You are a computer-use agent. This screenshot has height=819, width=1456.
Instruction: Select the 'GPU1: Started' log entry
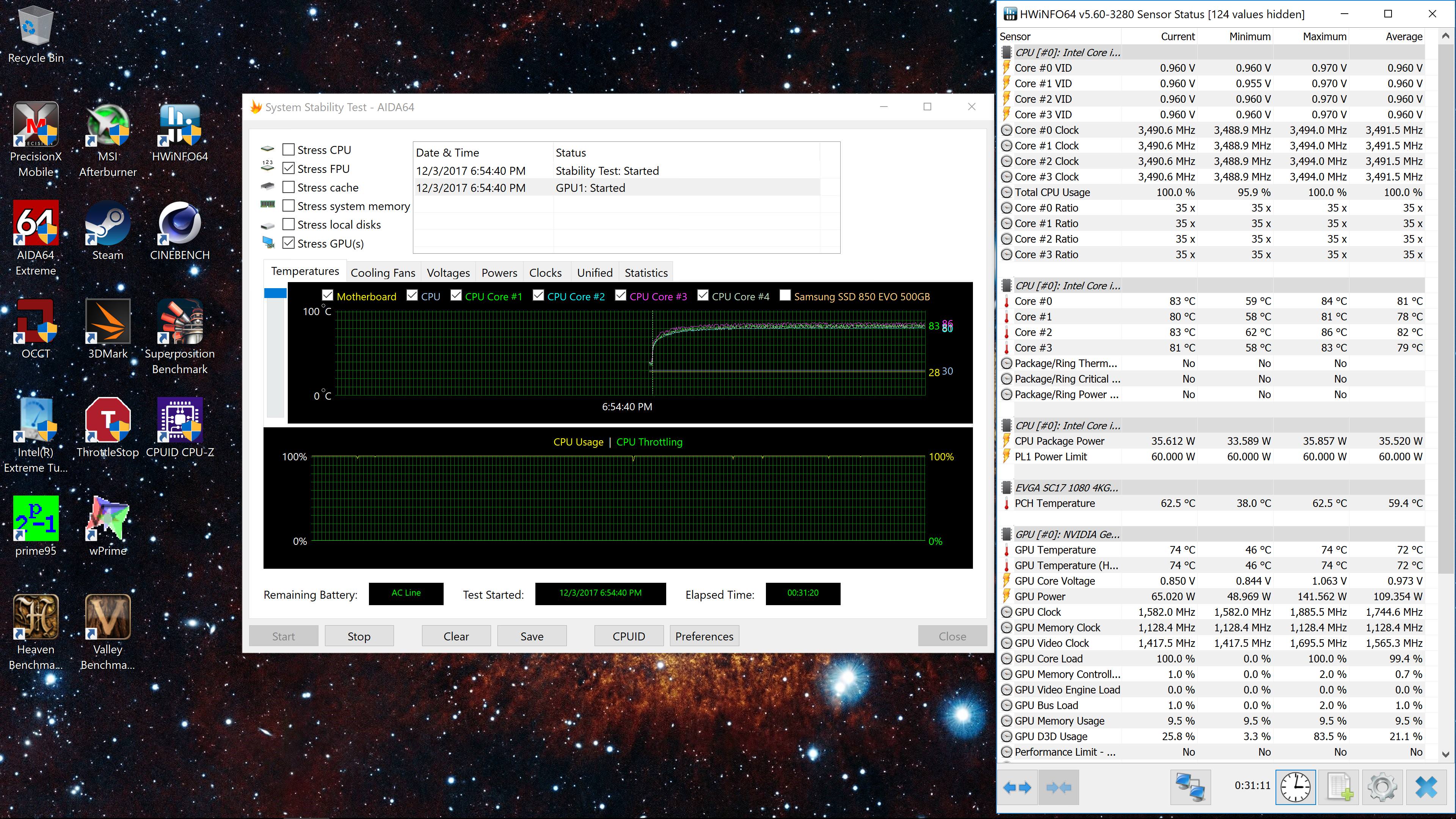[617, 188]
